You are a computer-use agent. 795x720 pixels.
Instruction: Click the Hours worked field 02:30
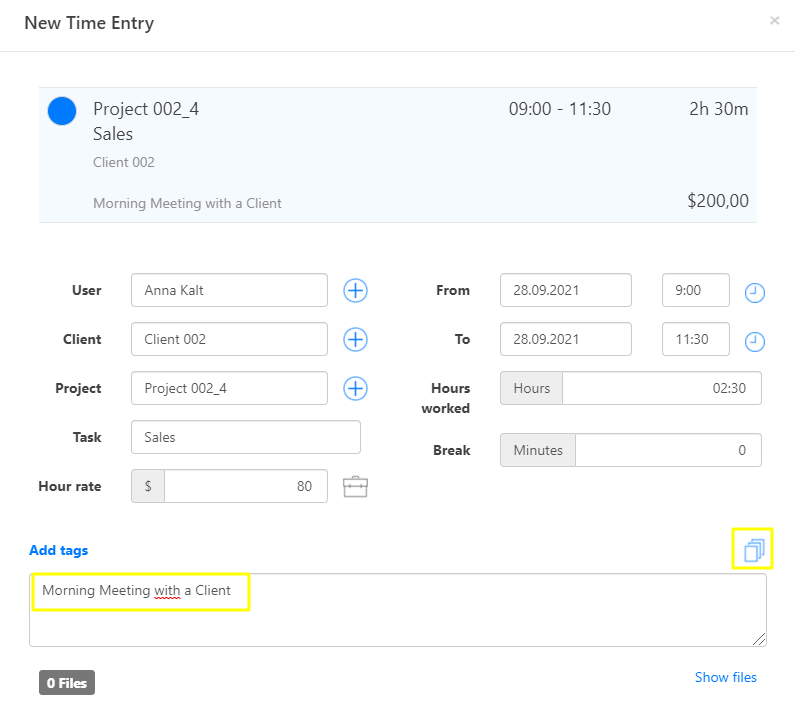coord(661,388)
